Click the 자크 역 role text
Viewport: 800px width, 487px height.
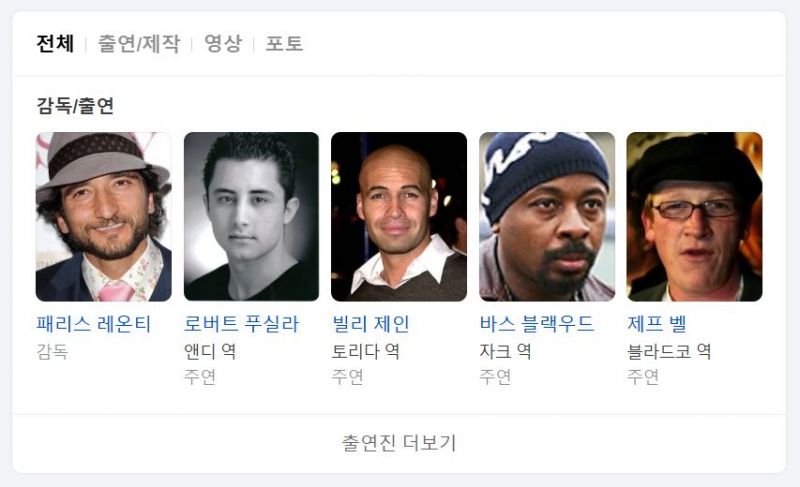coord(505,351)
